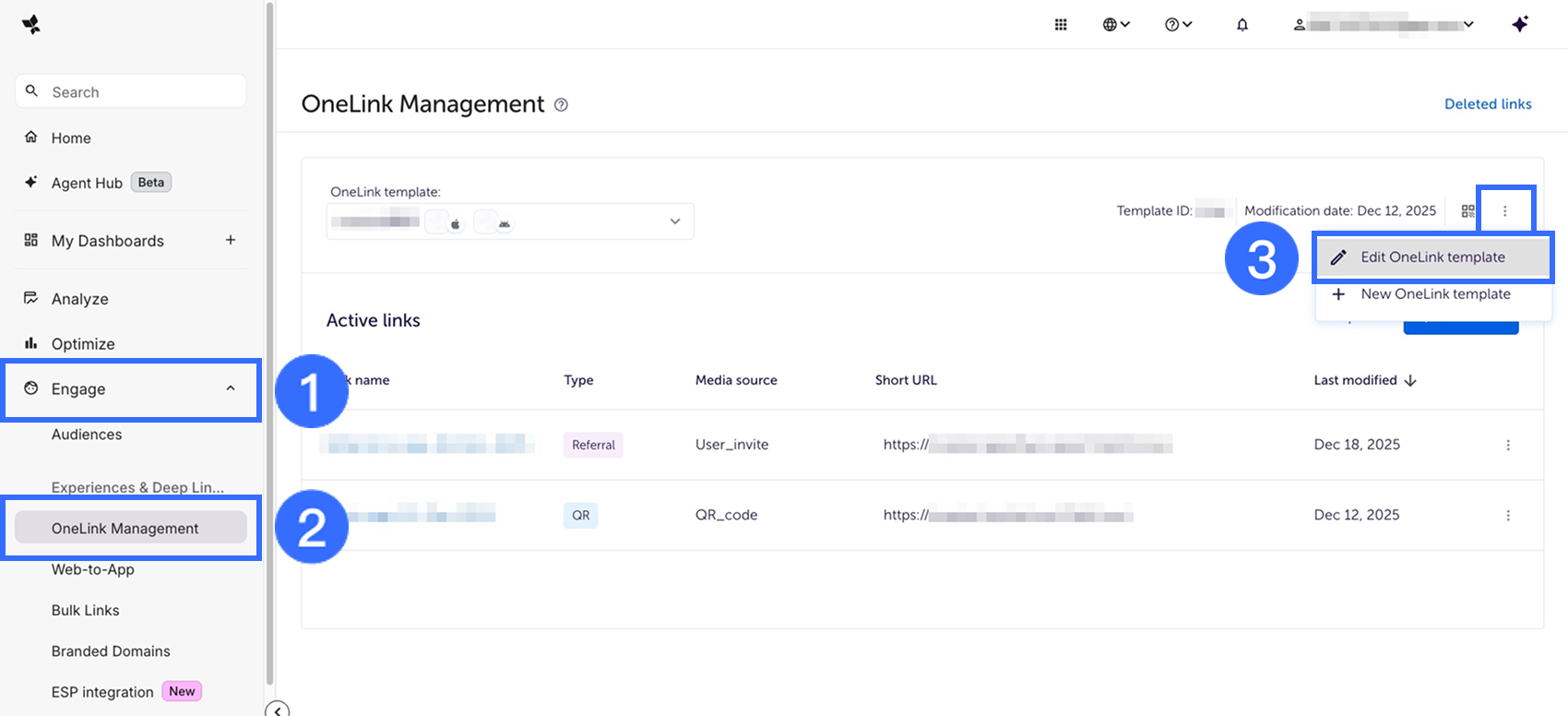
Task: Open the language globe dropdown
Action: pos(1116,25)
